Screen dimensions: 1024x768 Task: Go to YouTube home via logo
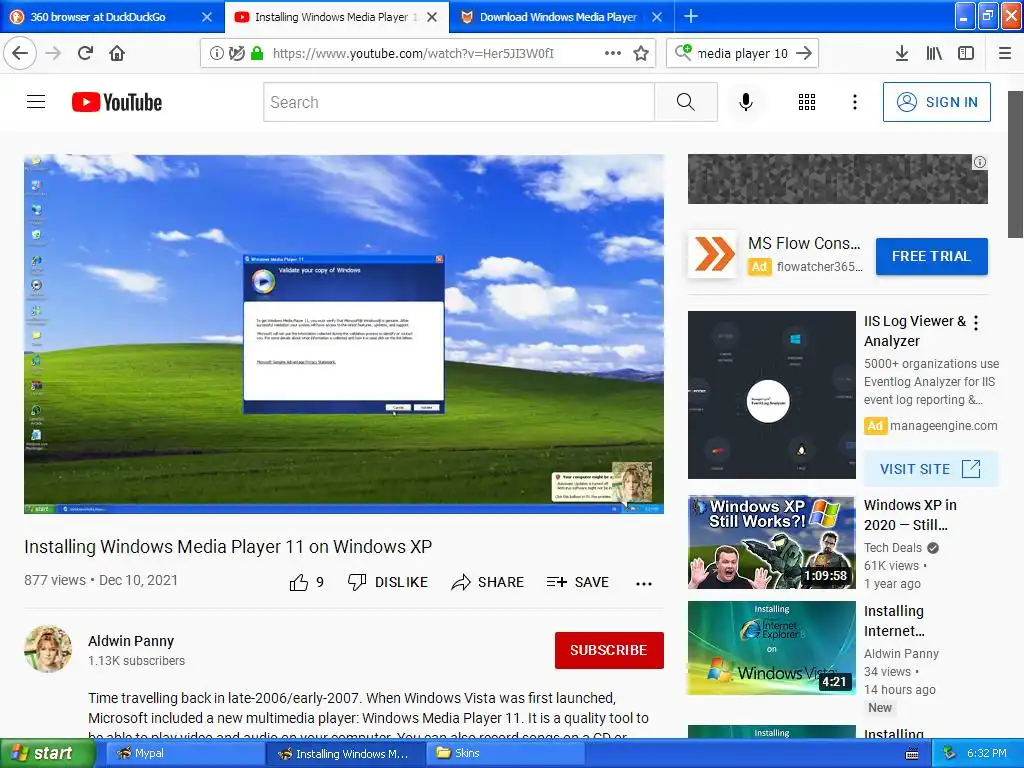[x=117, y=102]
